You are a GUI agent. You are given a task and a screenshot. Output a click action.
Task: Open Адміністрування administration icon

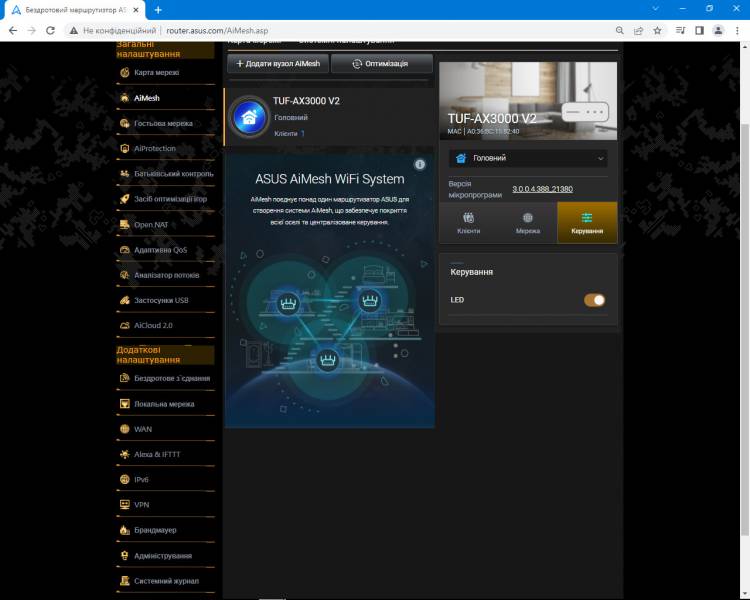click(124, 556)
